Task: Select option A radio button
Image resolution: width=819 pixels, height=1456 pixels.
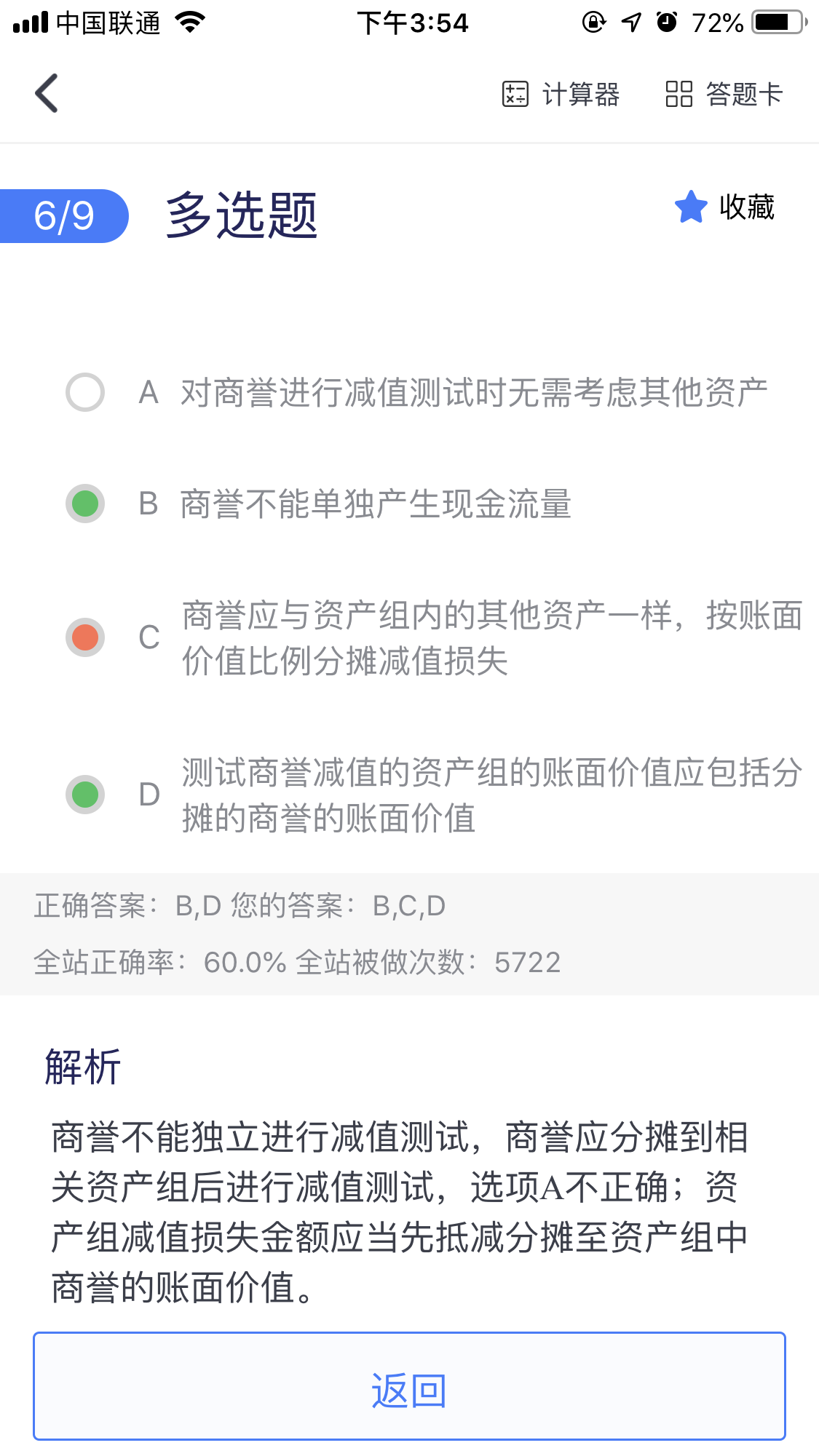Action: [x=85, y=393]
